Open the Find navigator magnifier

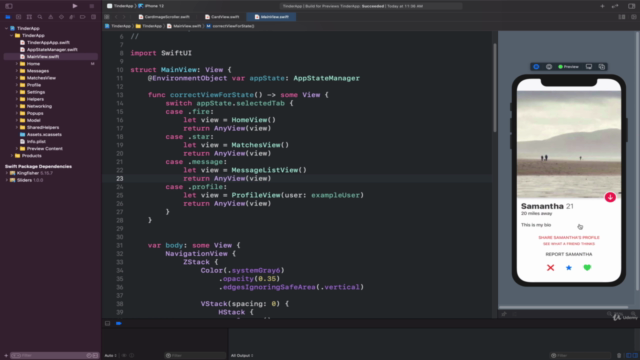[x=40, y=17]
